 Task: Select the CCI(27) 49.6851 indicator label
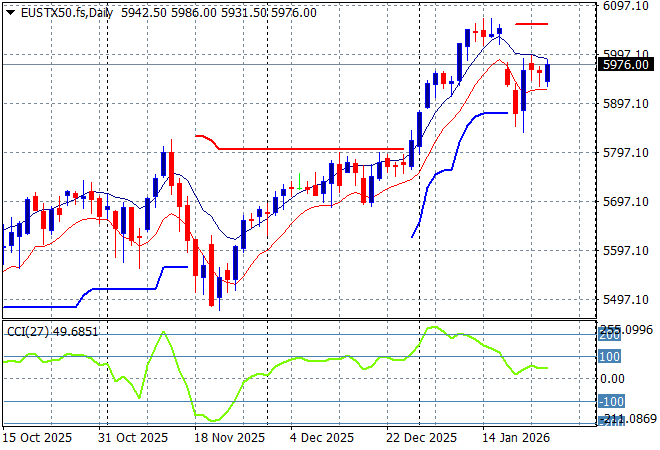pos(53,332)
